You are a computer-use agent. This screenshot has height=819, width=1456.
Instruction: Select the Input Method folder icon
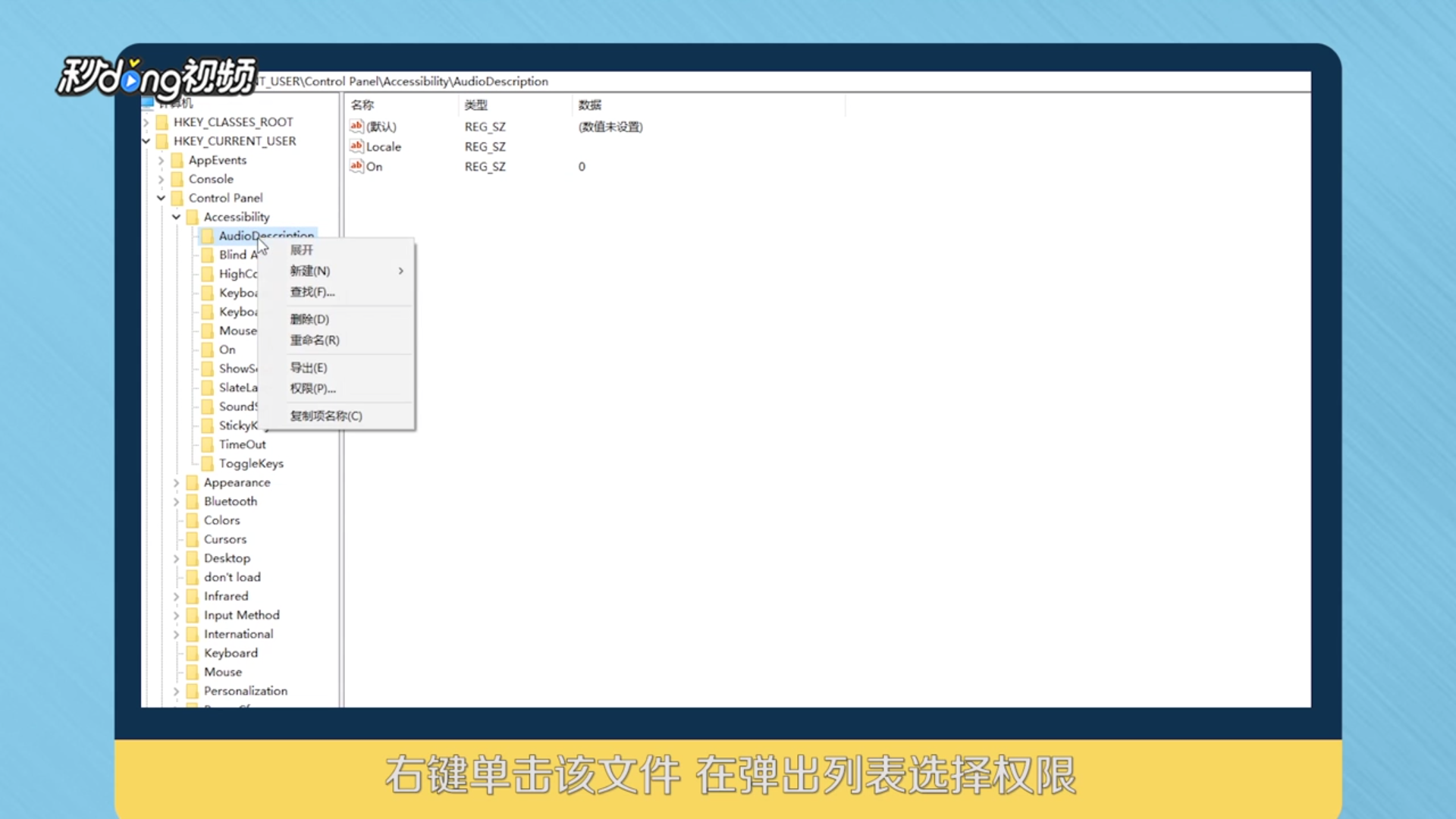(x=192, y=615)
